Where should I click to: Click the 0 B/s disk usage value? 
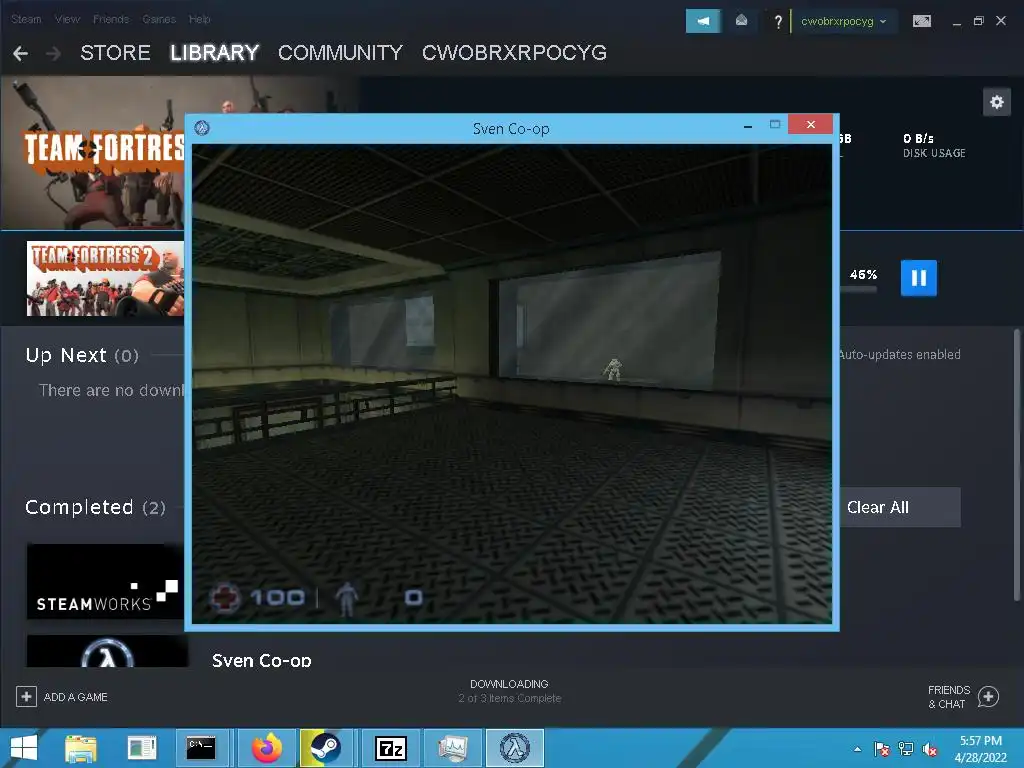918,138
